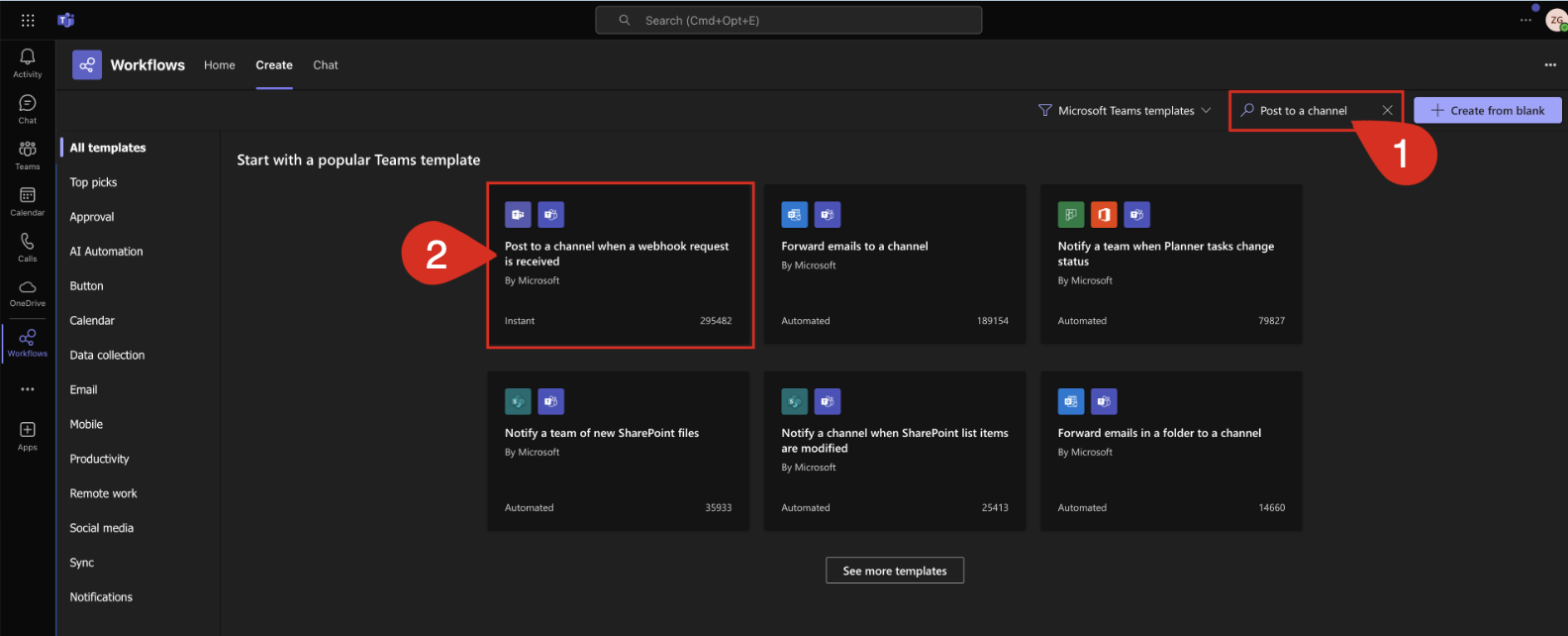Open the Calendar app icon
1568x636 pixels.
(x=28, y=200)
